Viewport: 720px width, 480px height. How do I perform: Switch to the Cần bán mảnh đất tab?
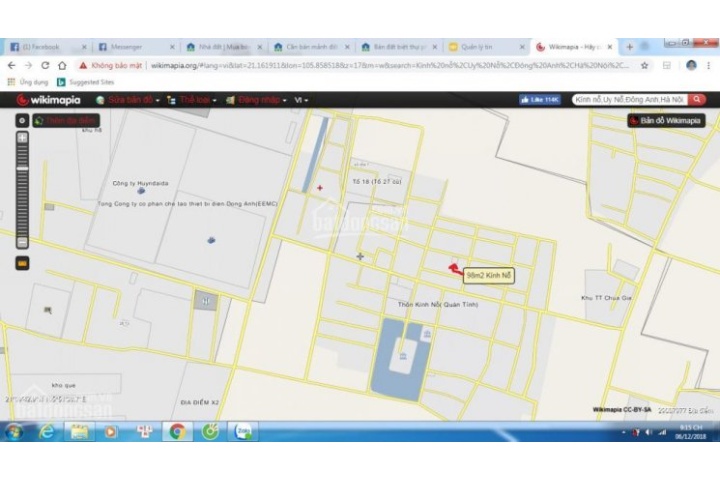tap(311, 47)
